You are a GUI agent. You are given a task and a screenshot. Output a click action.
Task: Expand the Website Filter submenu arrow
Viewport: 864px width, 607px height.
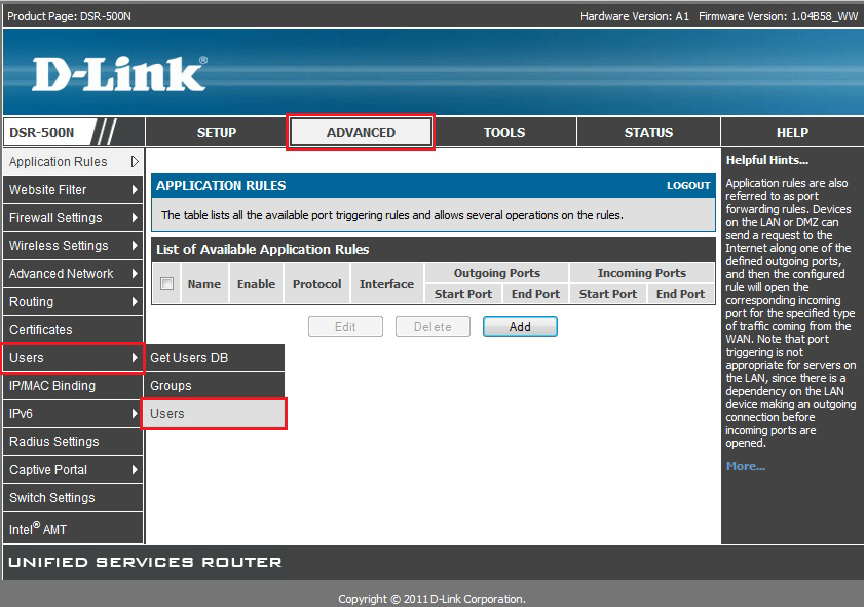point(135,189)
